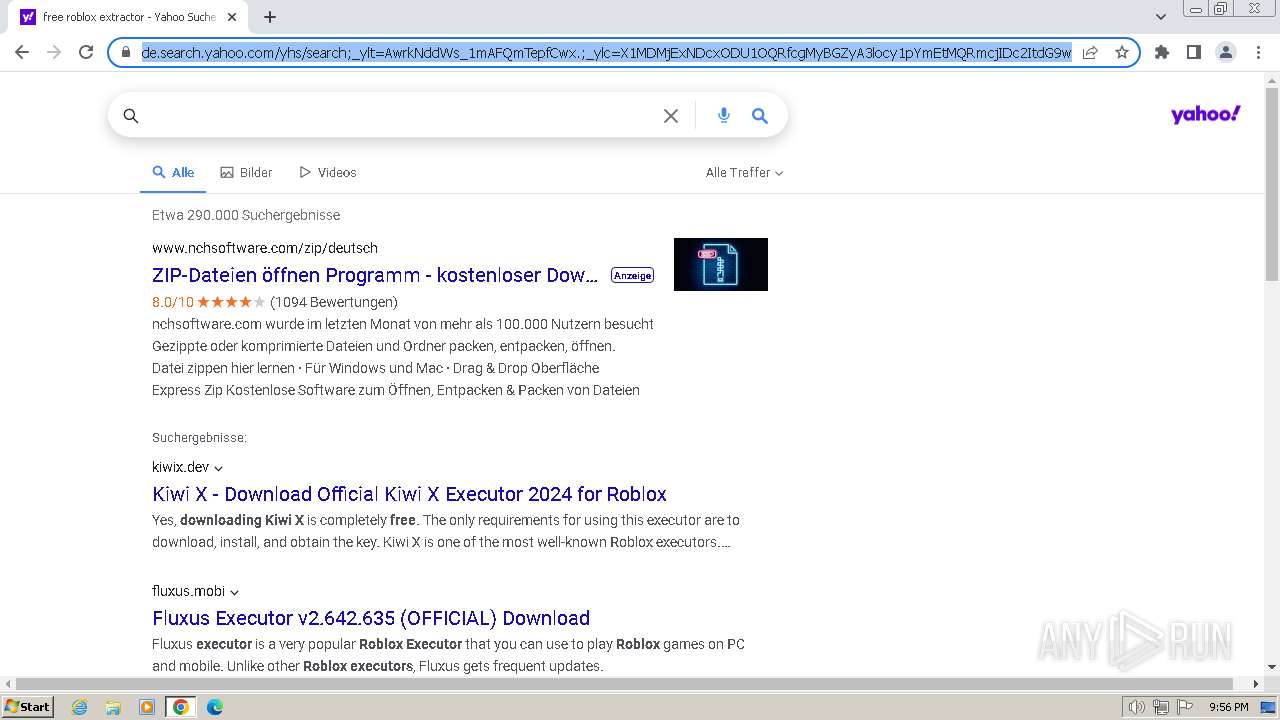Open network status tray icon
Image resolution: width=1280 pixels, height=720 pixels.
1160,707
